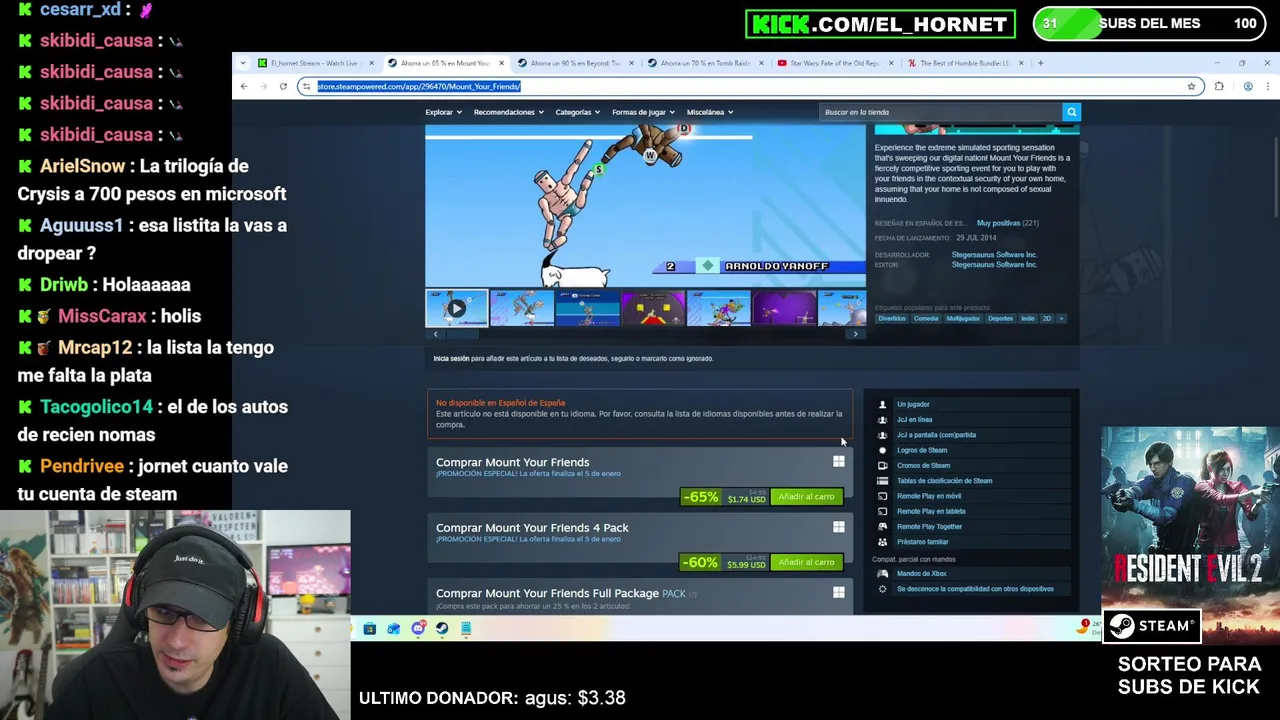The image size is (1280, 720).
Task: Click the Inicia sesión link
Action: point(451,358)
